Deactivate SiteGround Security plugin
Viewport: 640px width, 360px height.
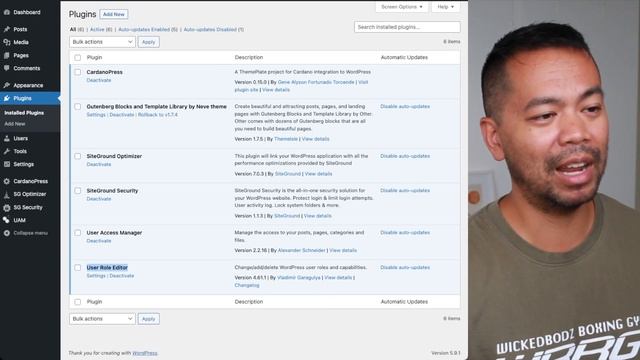[99, 199]
